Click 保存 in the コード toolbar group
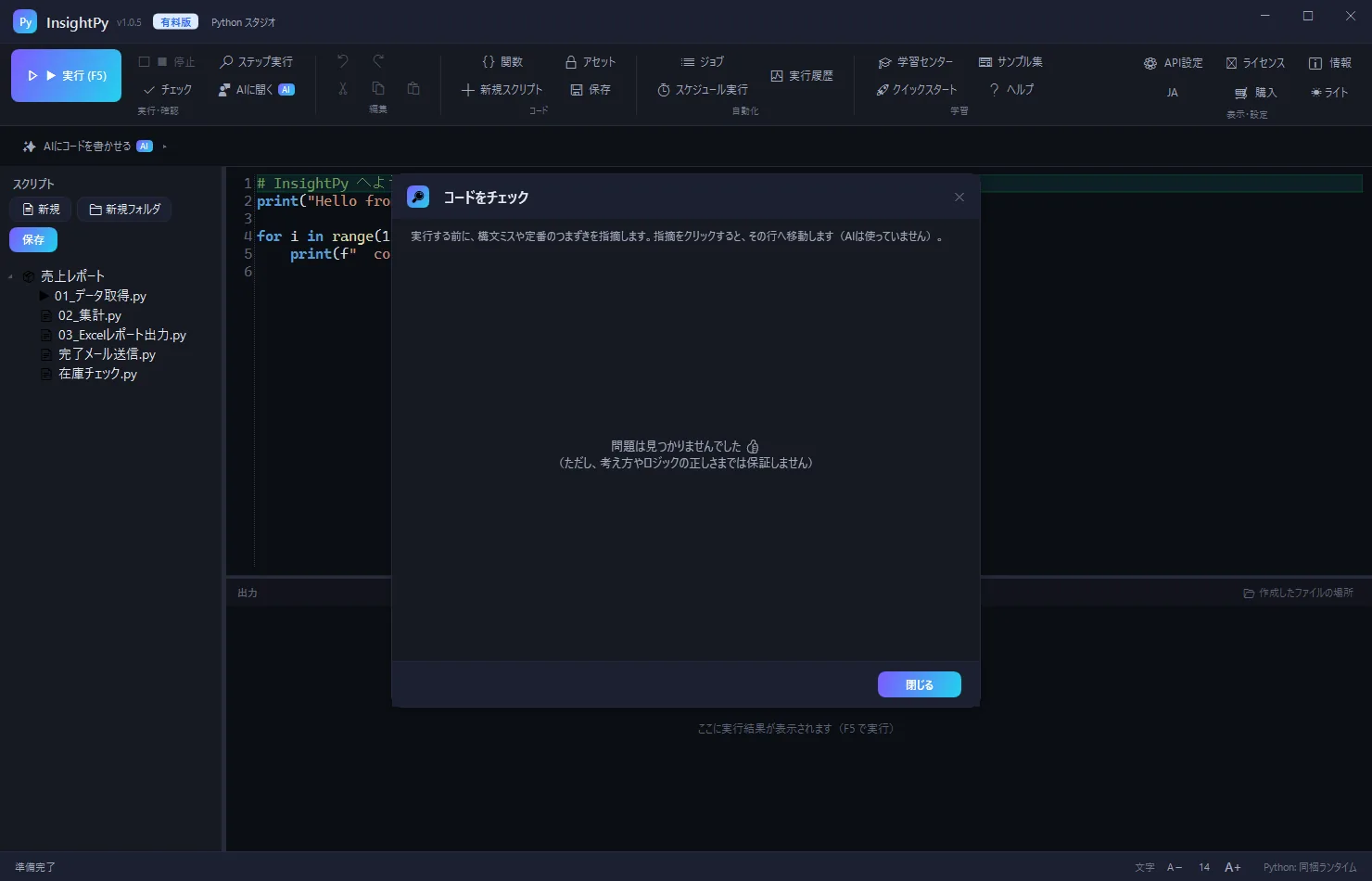This screenshot has height=881, width=1372. (591, 90)
